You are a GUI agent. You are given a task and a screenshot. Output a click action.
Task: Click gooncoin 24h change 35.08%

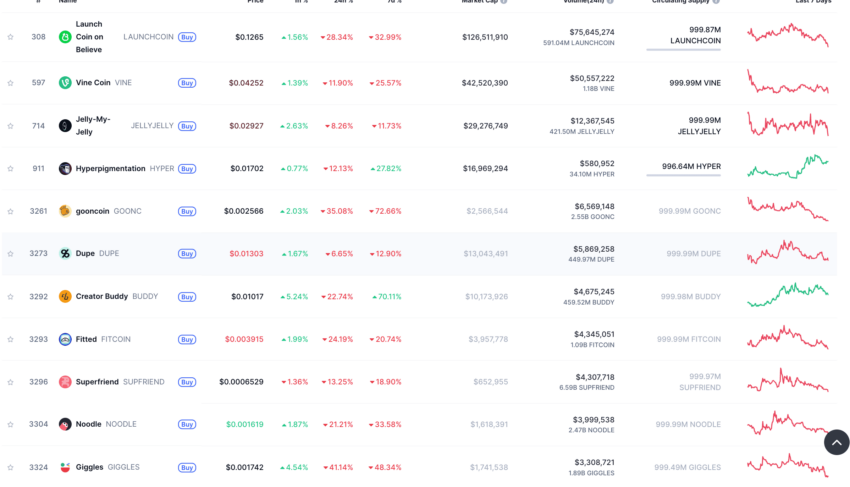337,211
